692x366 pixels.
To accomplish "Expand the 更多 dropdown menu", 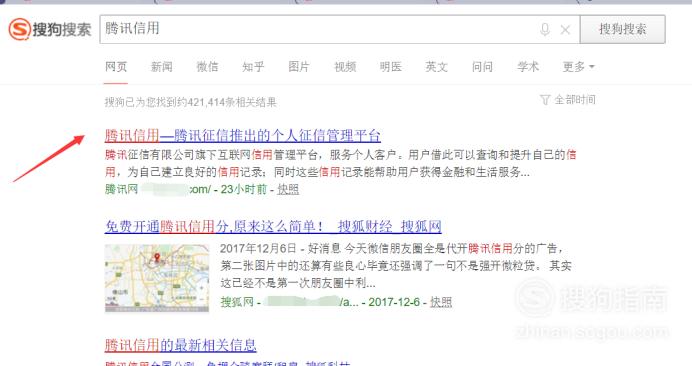I will point(579,67).
